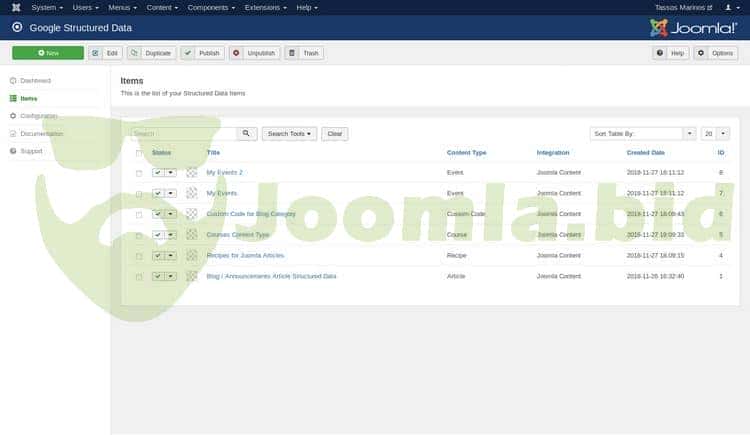The image size is (750, 435).
Task: Select checkbox for Blog Announcements Article row
Action: point(139,277)
